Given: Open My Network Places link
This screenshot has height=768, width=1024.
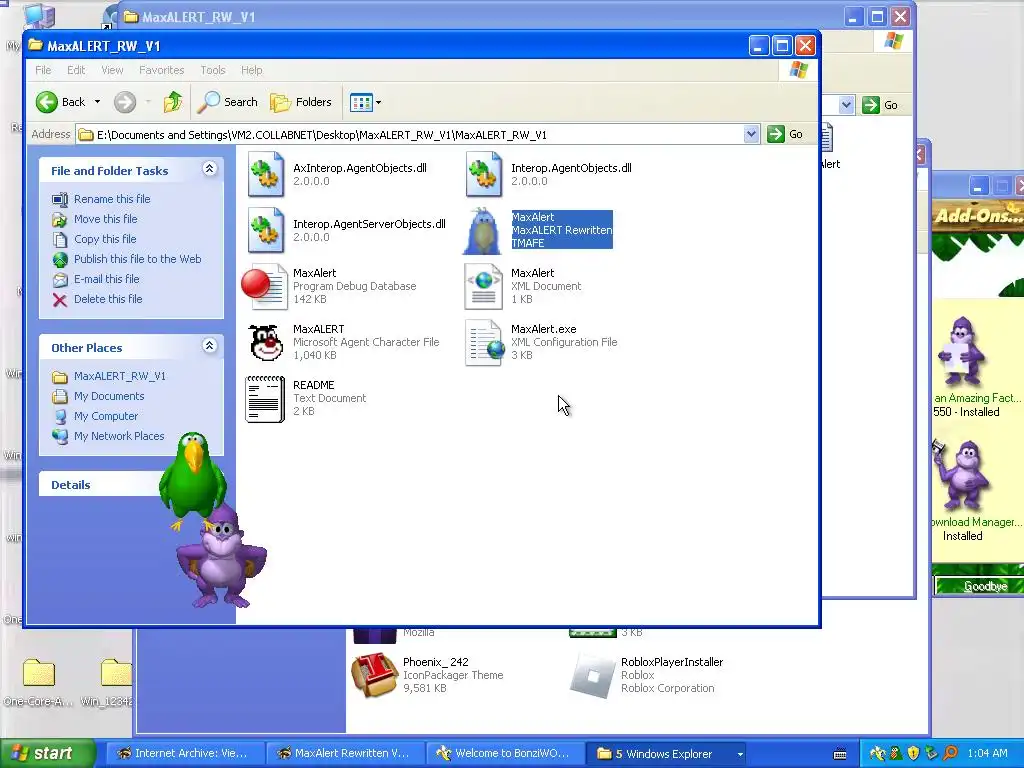Looking at the screenshot, I should point(119,436).
